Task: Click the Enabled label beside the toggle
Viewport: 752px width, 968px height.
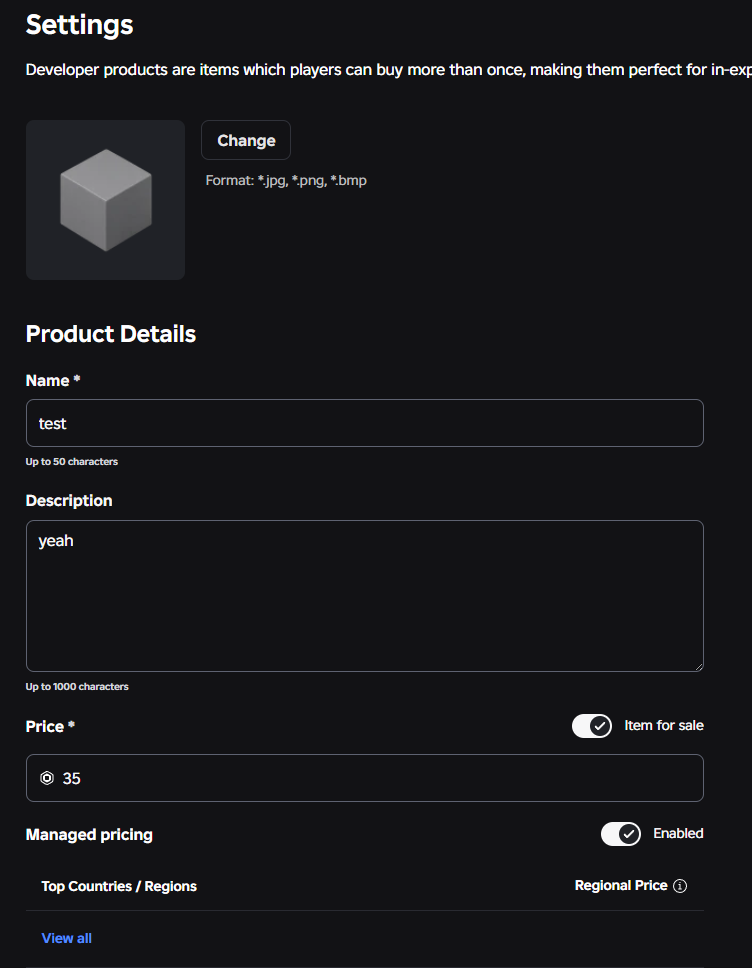Action: pos(679,833)
